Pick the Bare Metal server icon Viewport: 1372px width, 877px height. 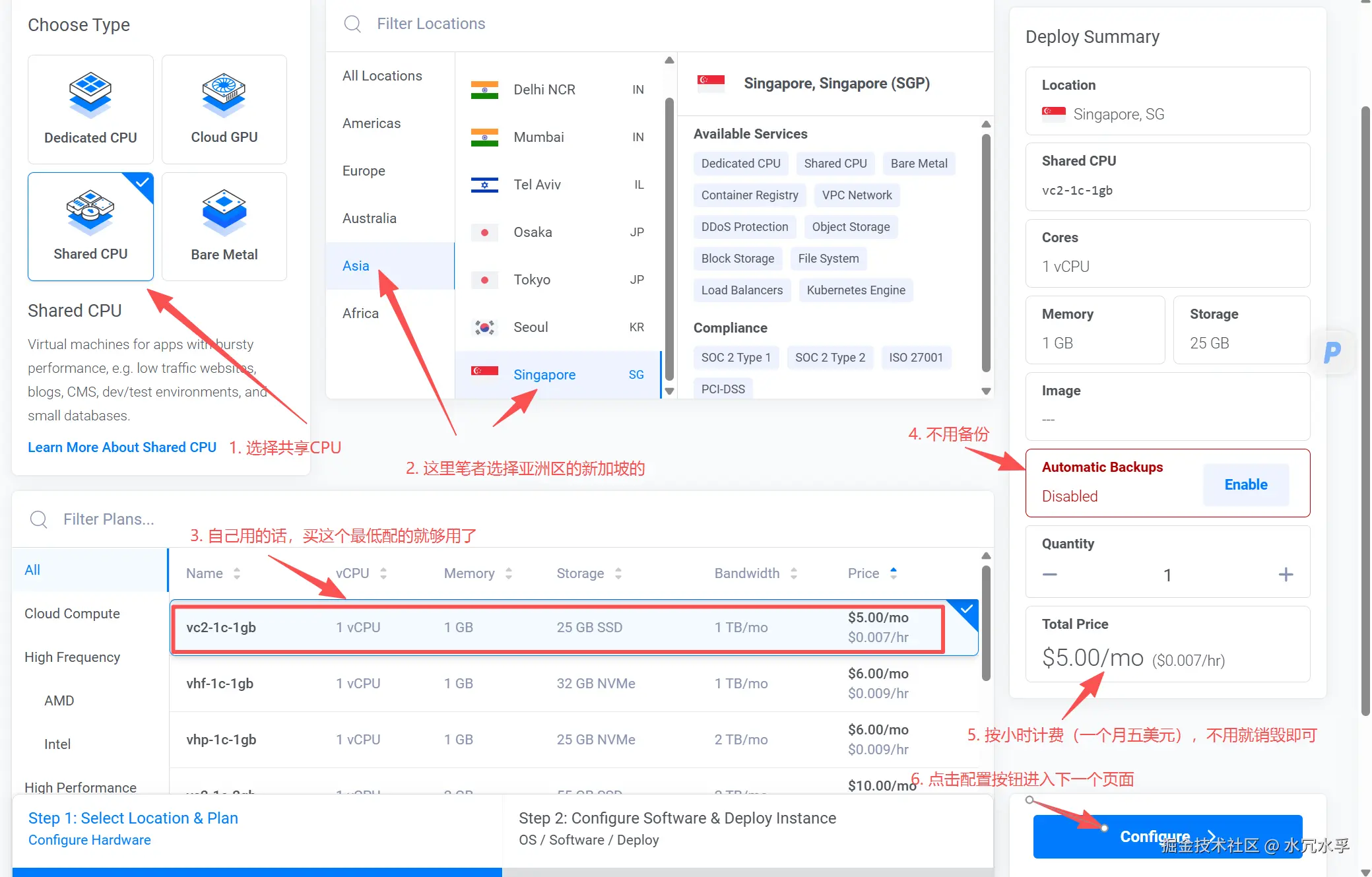[x=224, y=212]
